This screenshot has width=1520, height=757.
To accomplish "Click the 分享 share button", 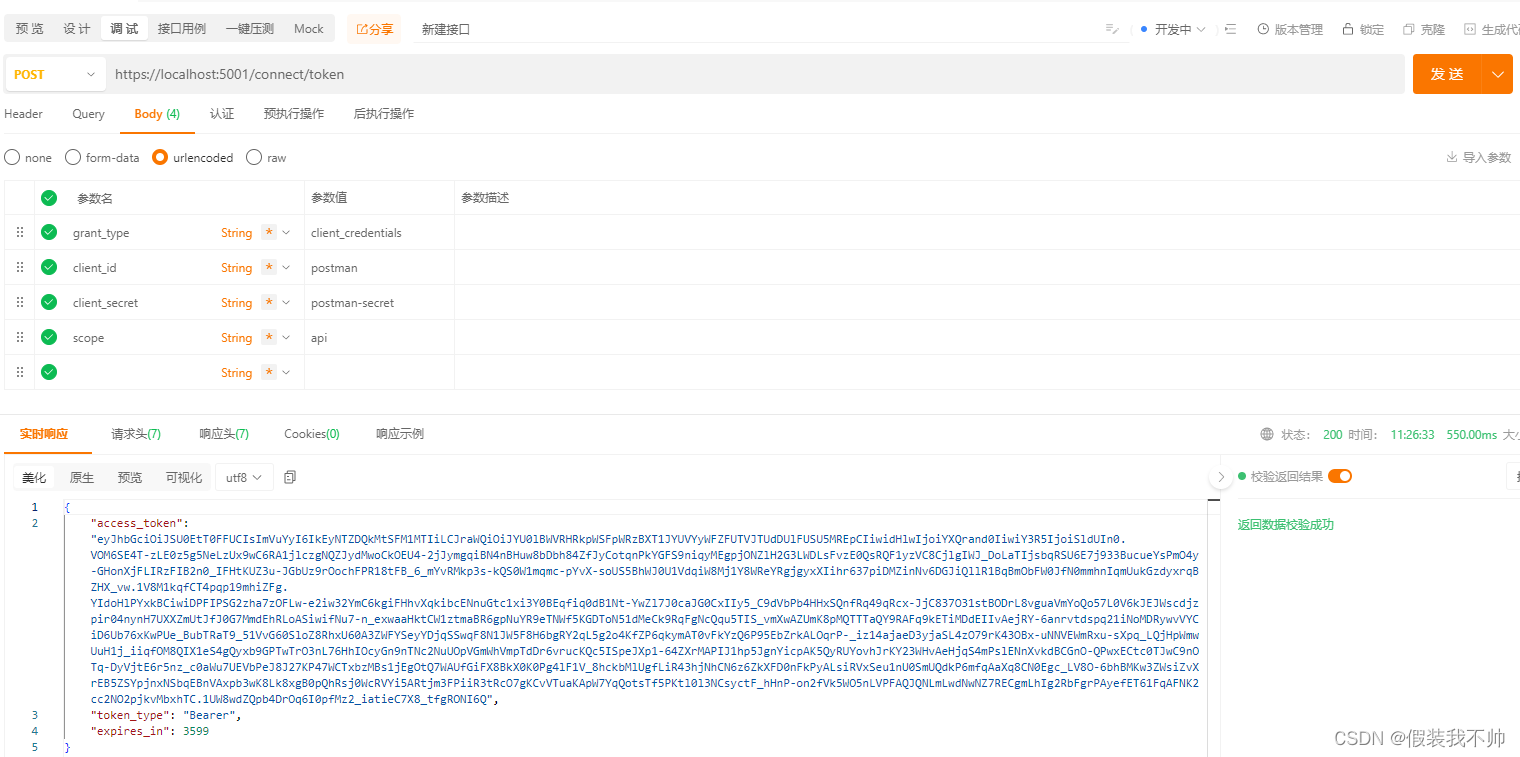I will [375, 29].
